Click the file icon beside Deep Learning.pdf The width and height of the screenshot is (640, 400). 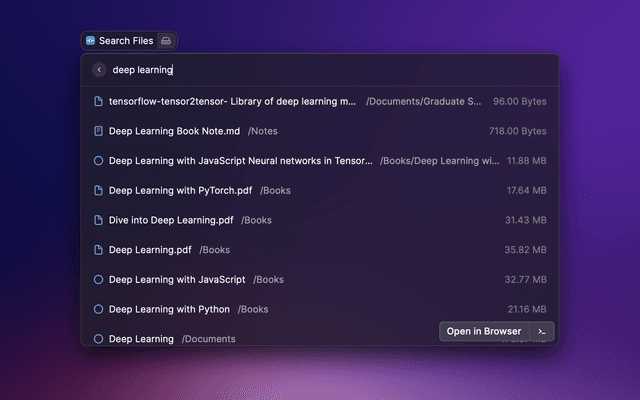click(98, 250)
